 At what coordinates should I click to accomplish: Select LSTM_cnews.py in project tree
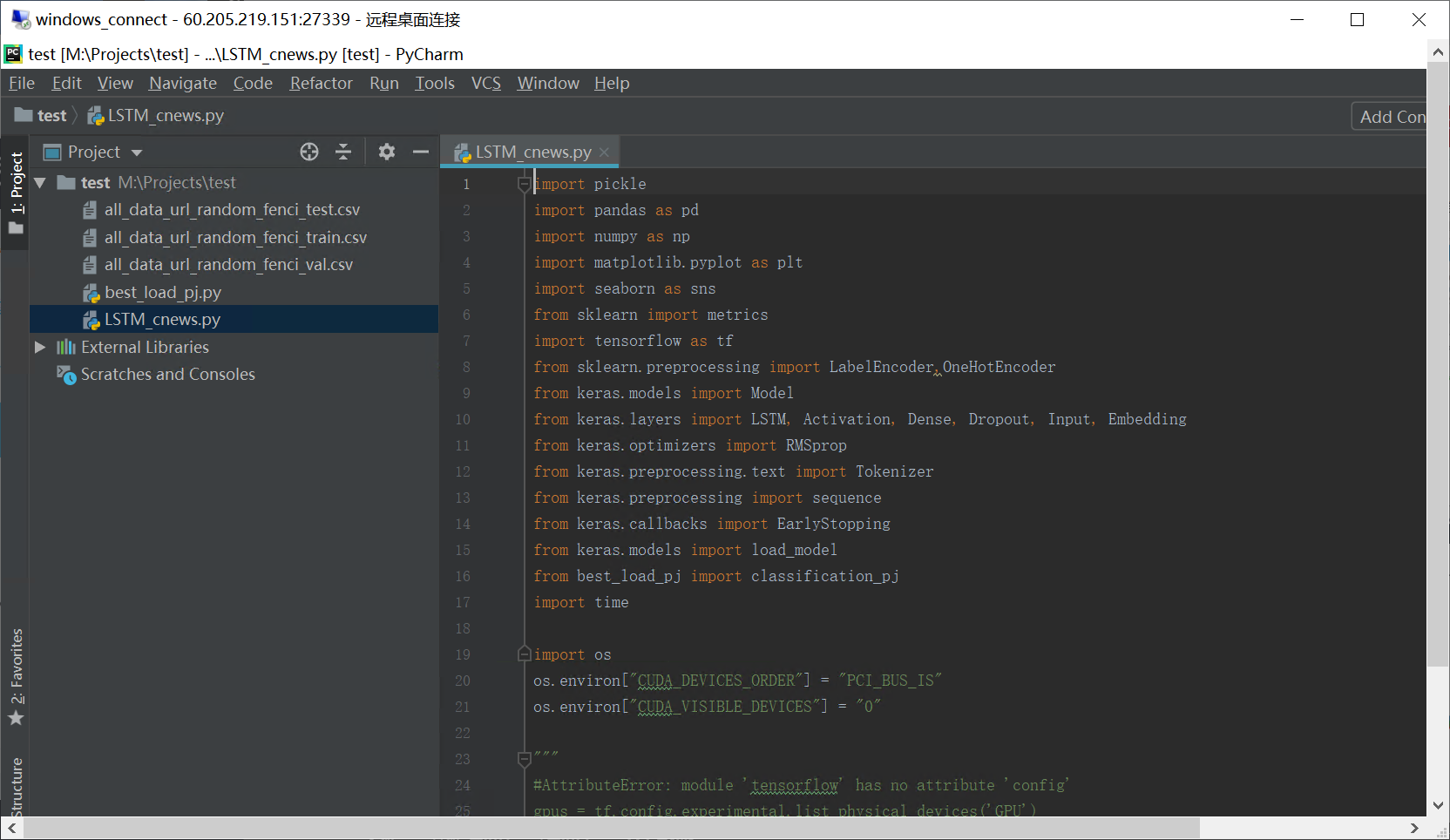pyautogui.click(x=234, y=319)
